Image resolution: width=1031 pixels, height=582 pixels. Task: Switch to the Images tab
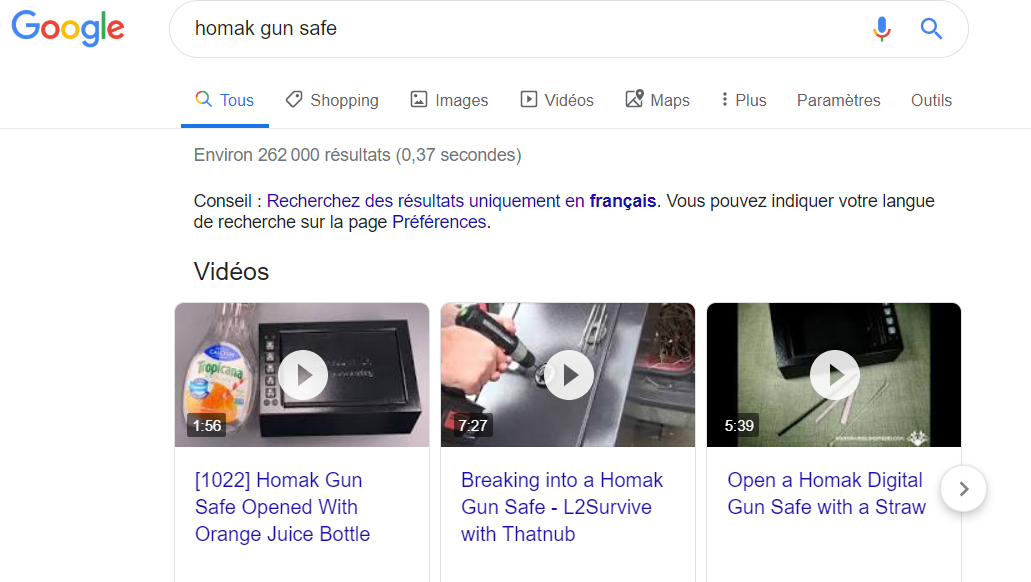[449, 100]
